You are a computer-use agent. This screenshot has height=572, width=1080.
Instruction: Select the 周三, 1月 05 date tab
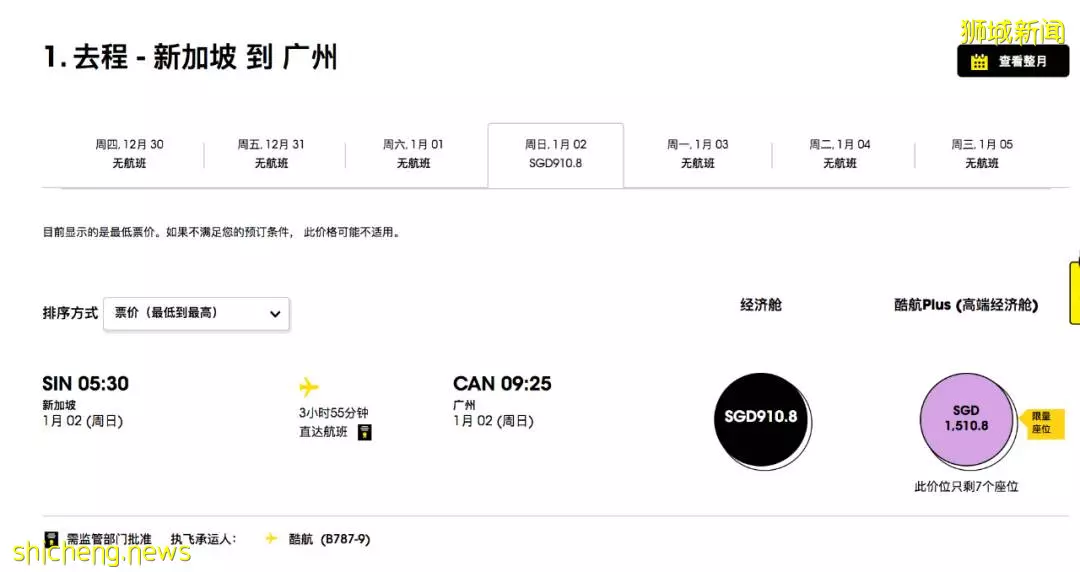tap(982, 154)
